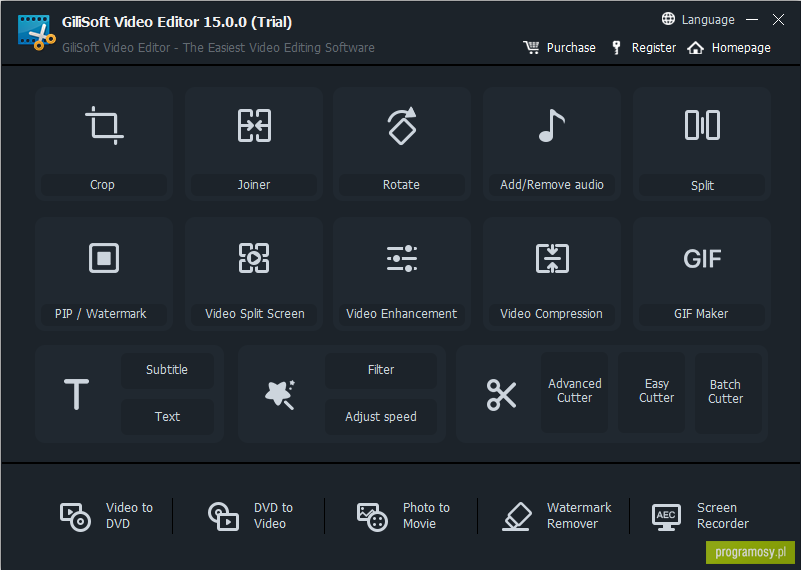Click the GIF Maker label
Screen dimensions: 801x570
click(x=702, y=314)
